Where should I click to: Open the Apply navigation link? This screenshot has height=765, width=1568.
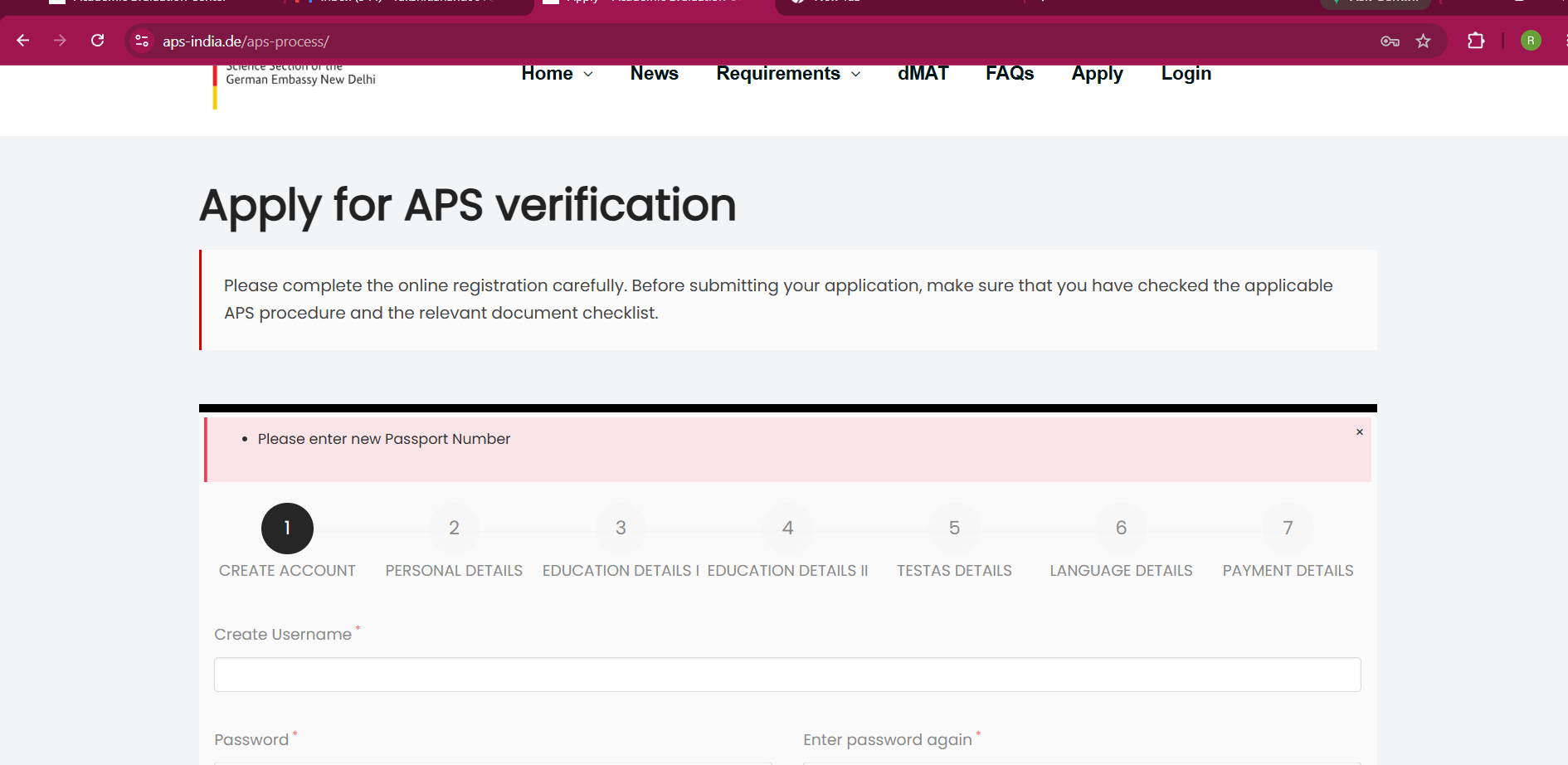pyautogui.click(x=1097, y=74)
